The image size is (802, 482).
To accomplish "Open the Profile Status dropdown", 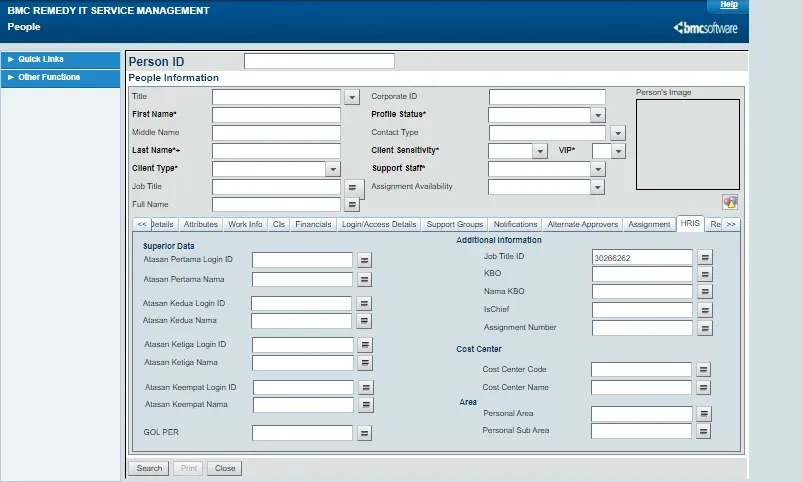I will (x=598, y=115).
